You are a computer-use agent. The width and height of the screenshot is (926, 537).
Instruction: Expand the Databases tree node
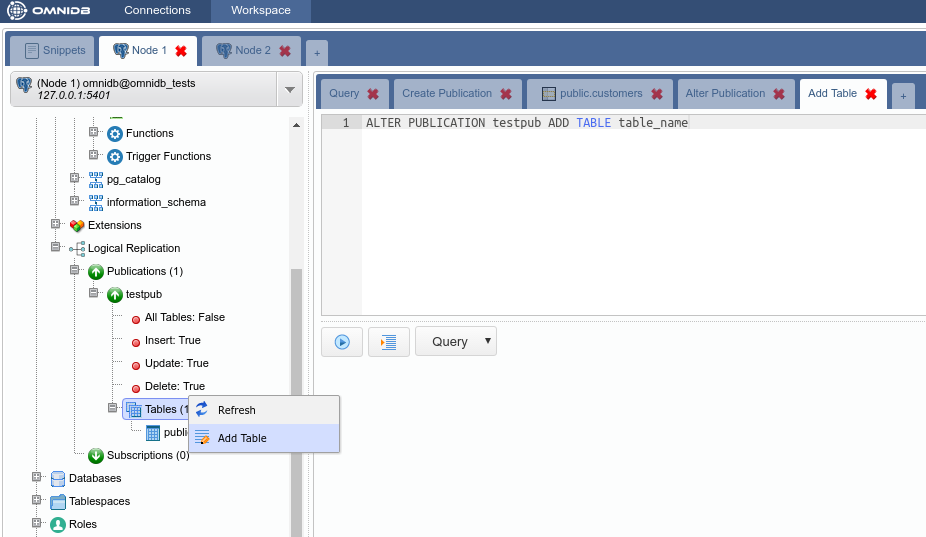(37, 478)
